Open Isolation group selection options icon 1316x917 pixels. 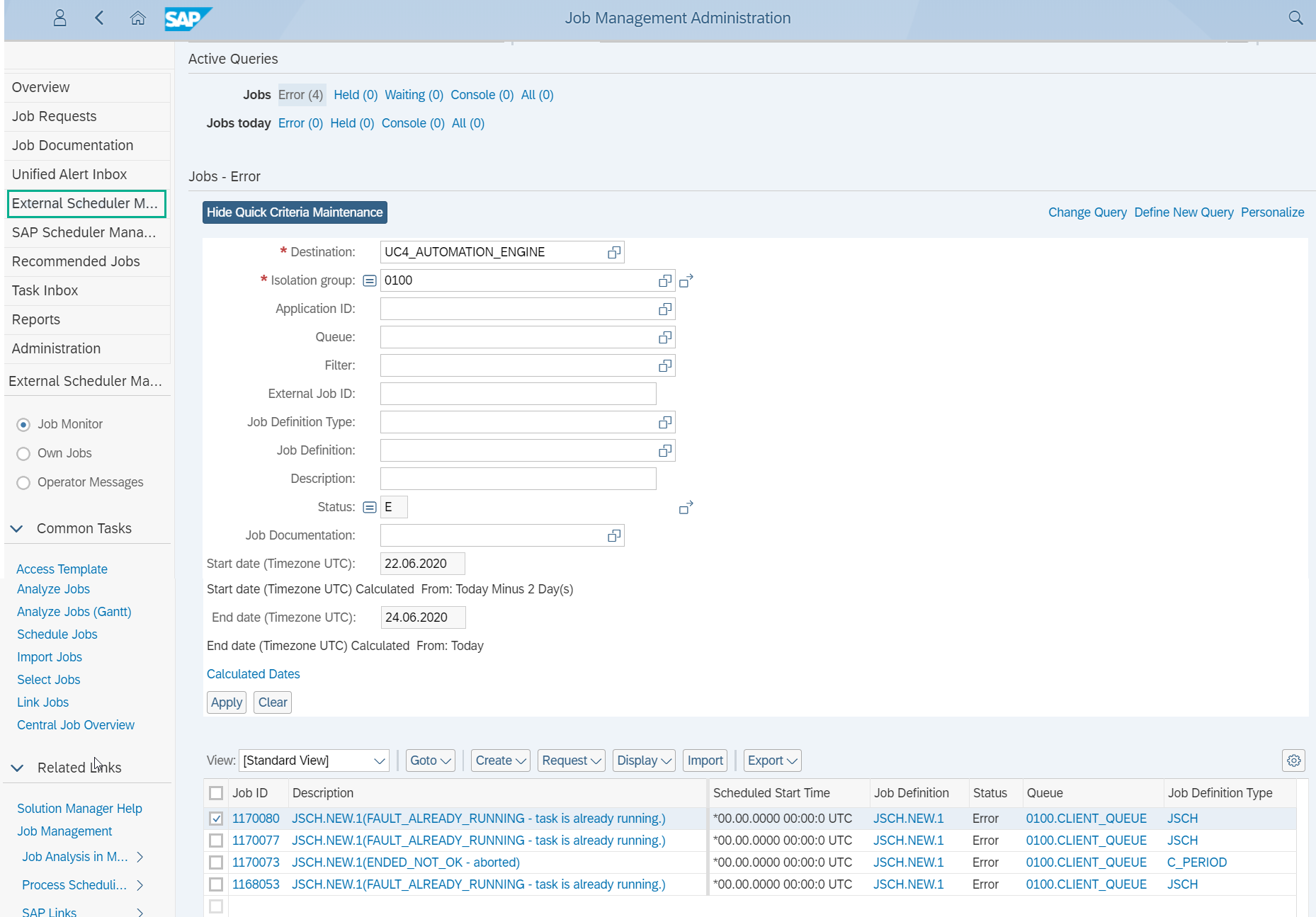tap(369, 280)
